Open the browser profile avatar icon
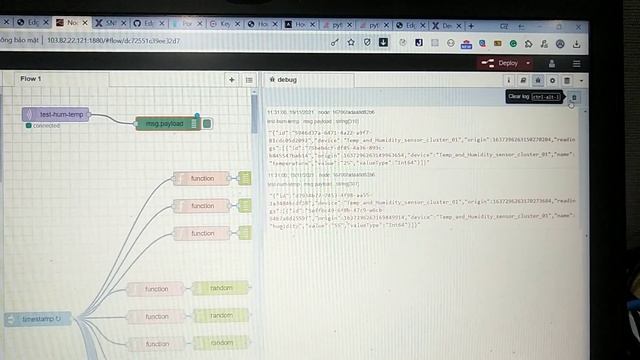Viewport: 640px width, 360px height. click(x=560, y=44)
